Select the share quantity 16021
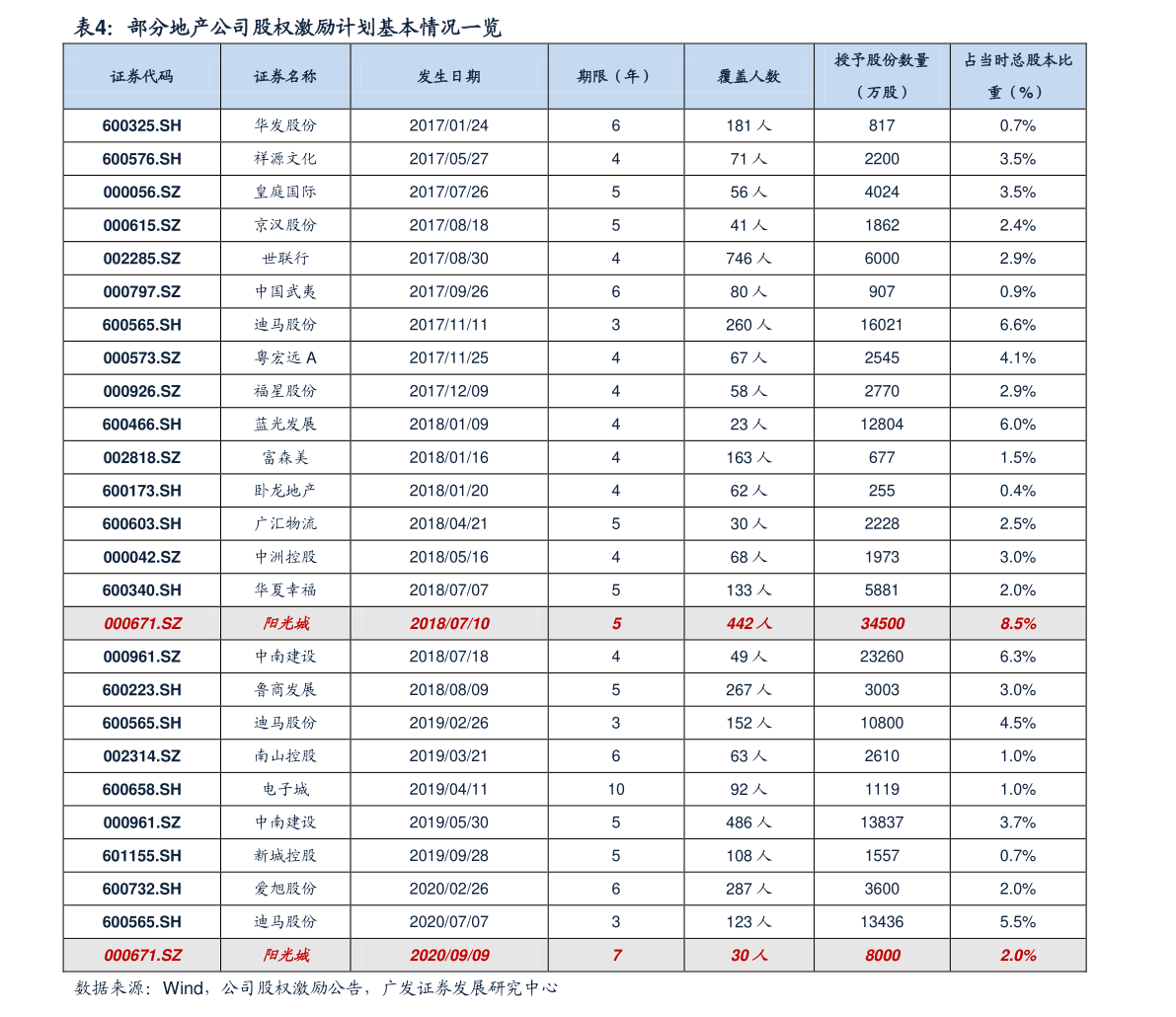This screenshot has height=1017, width=1176. coord(881,325)
